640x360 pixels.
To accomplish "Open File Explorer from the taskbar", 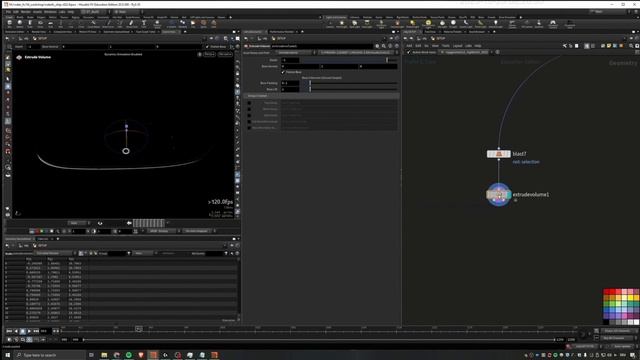I will [x=104, y=355].
